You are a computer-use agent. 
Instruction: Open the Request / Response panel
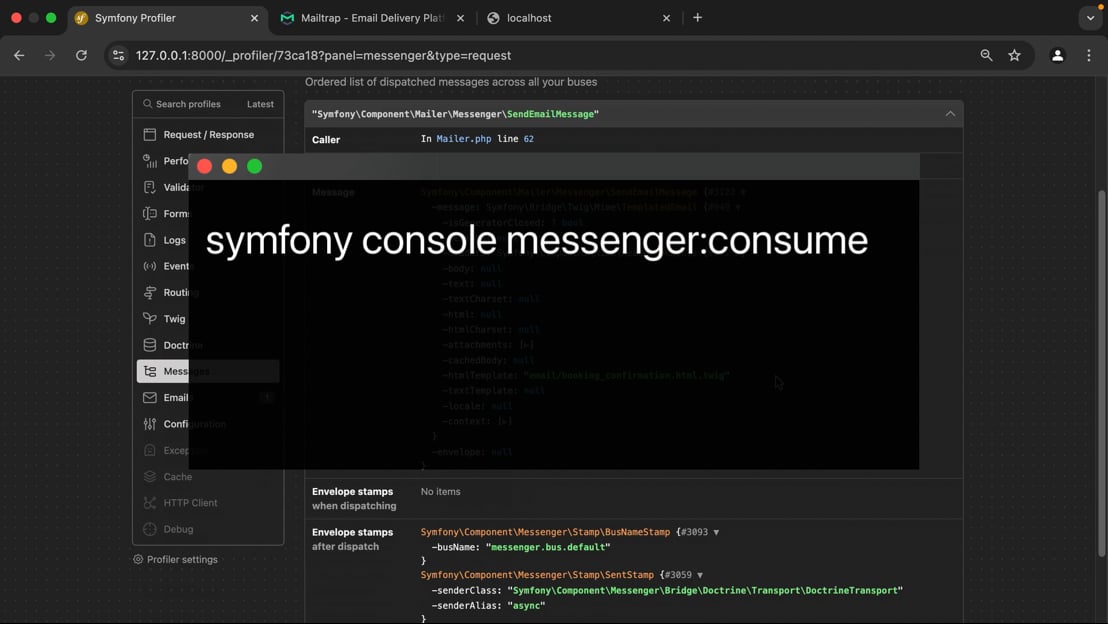click(x=208, y=134)
